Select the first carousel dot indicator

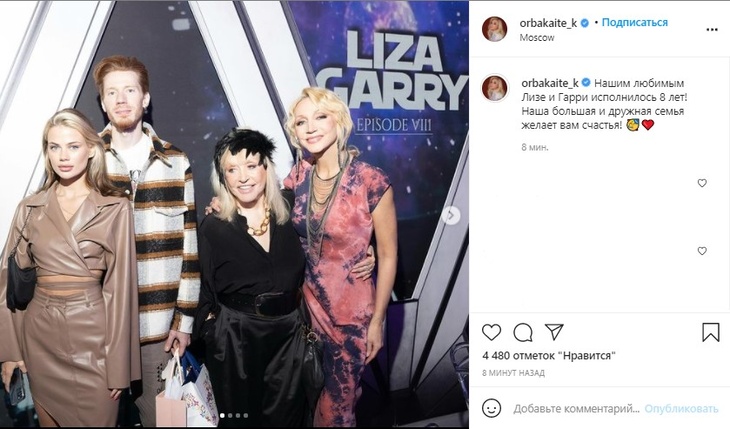point(222,415)
